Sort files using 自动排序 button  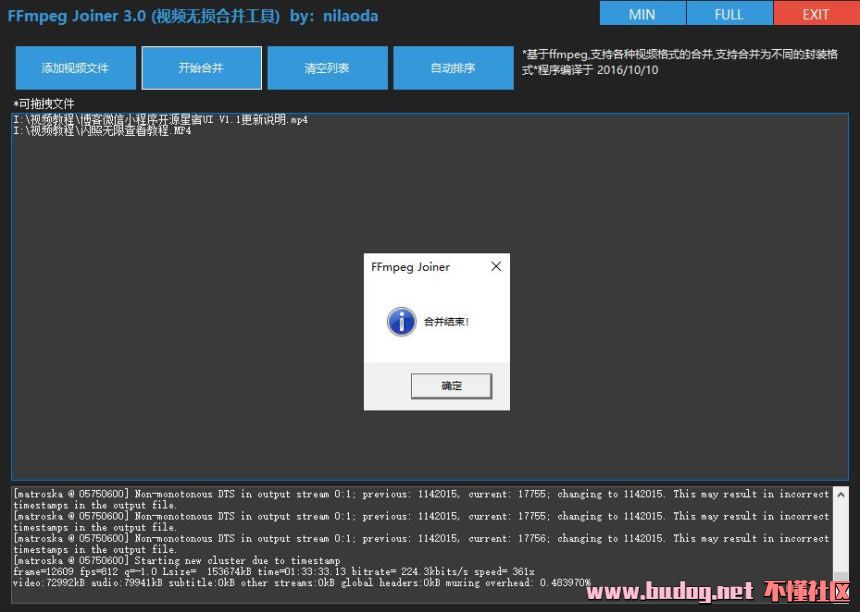tap(454, 68)
